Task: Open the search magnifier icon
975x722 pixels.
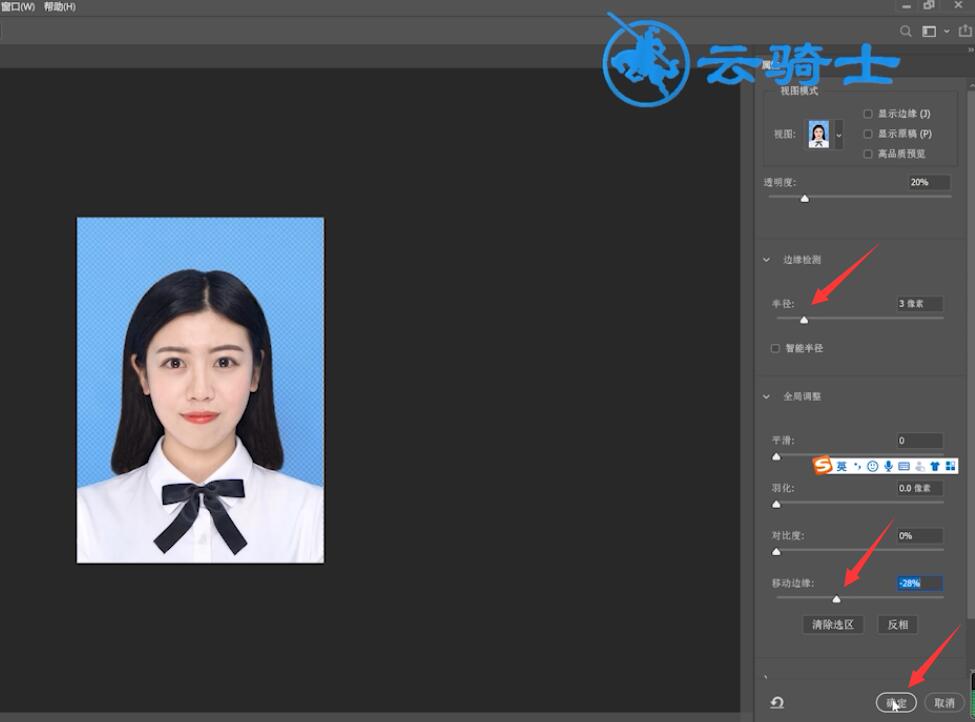Action: pyautogui.click(x=905, y=31)
